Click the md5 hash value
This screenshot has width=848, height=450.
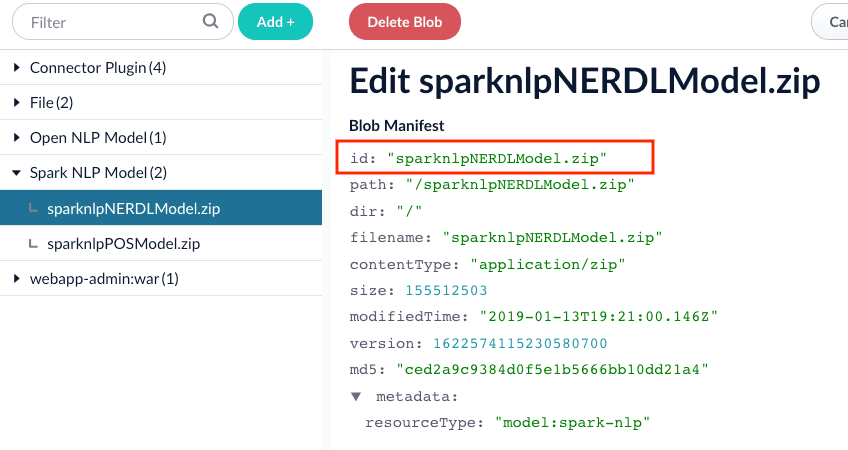(x=552, y=369)
